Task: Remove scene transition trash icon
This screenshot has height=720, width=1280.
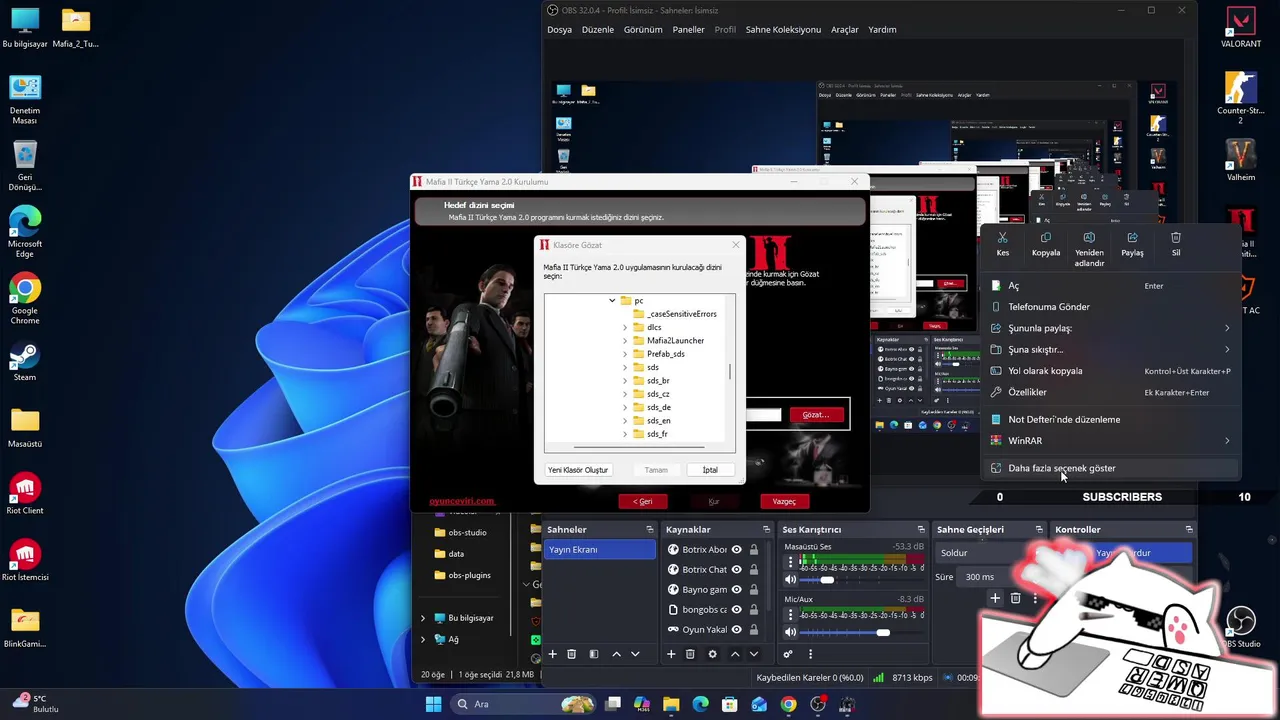Action: (x=1015, y=598)
